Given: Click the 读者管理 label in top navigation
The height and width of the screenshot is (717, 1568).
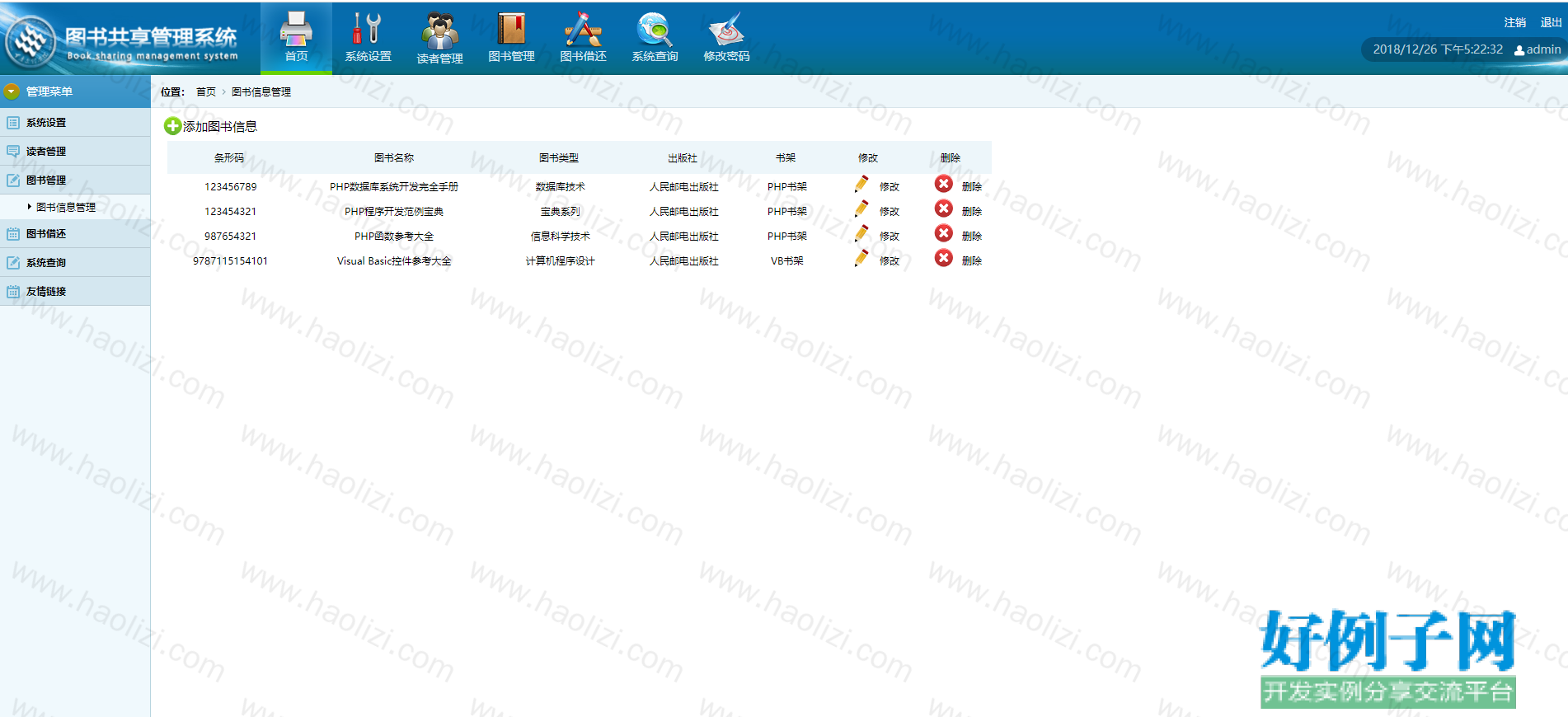Looking at the screenshot, I should click(x=439, y=59).
